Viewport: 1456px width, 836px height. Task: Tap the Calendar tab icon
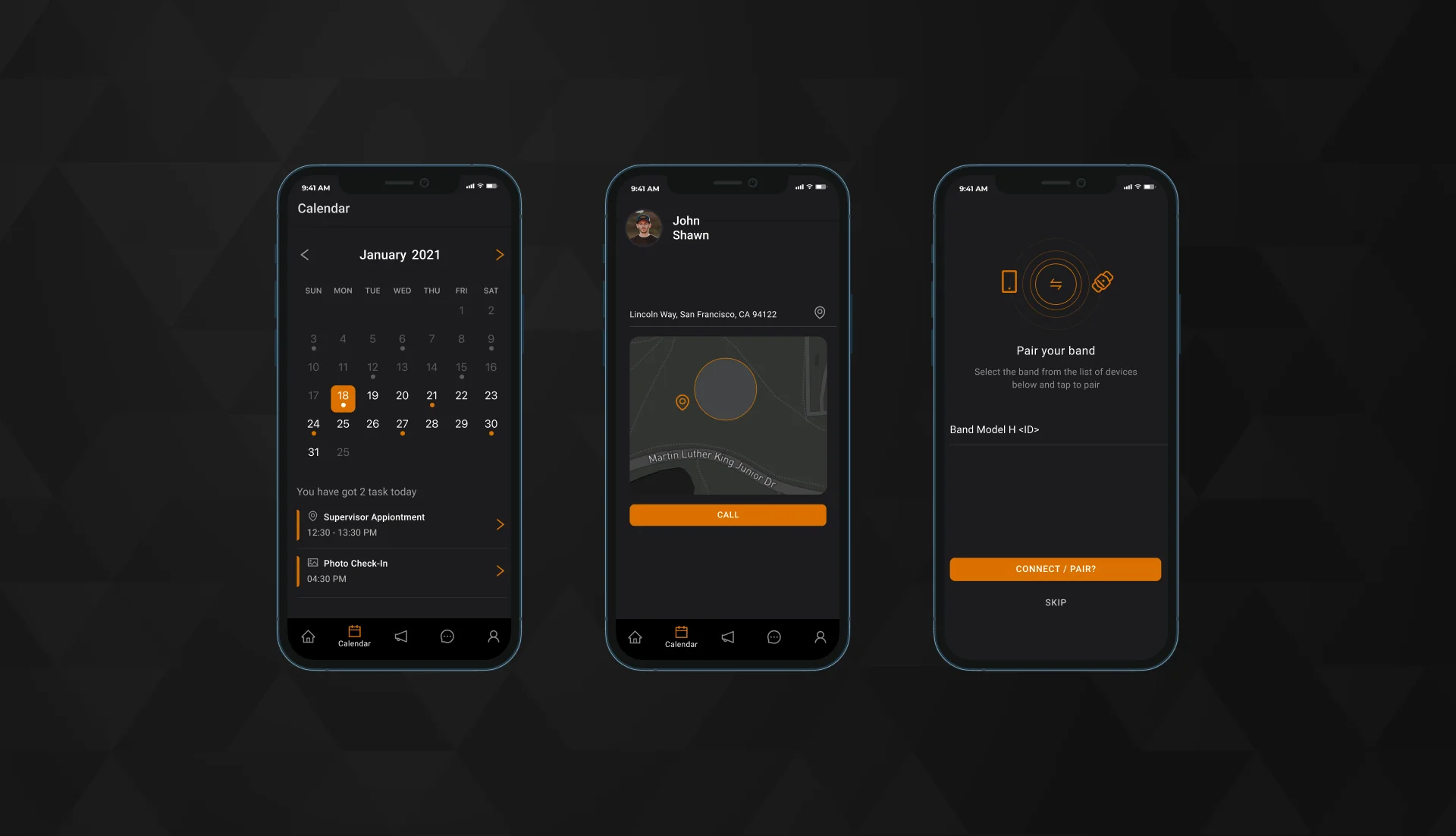tap(354, 635)
